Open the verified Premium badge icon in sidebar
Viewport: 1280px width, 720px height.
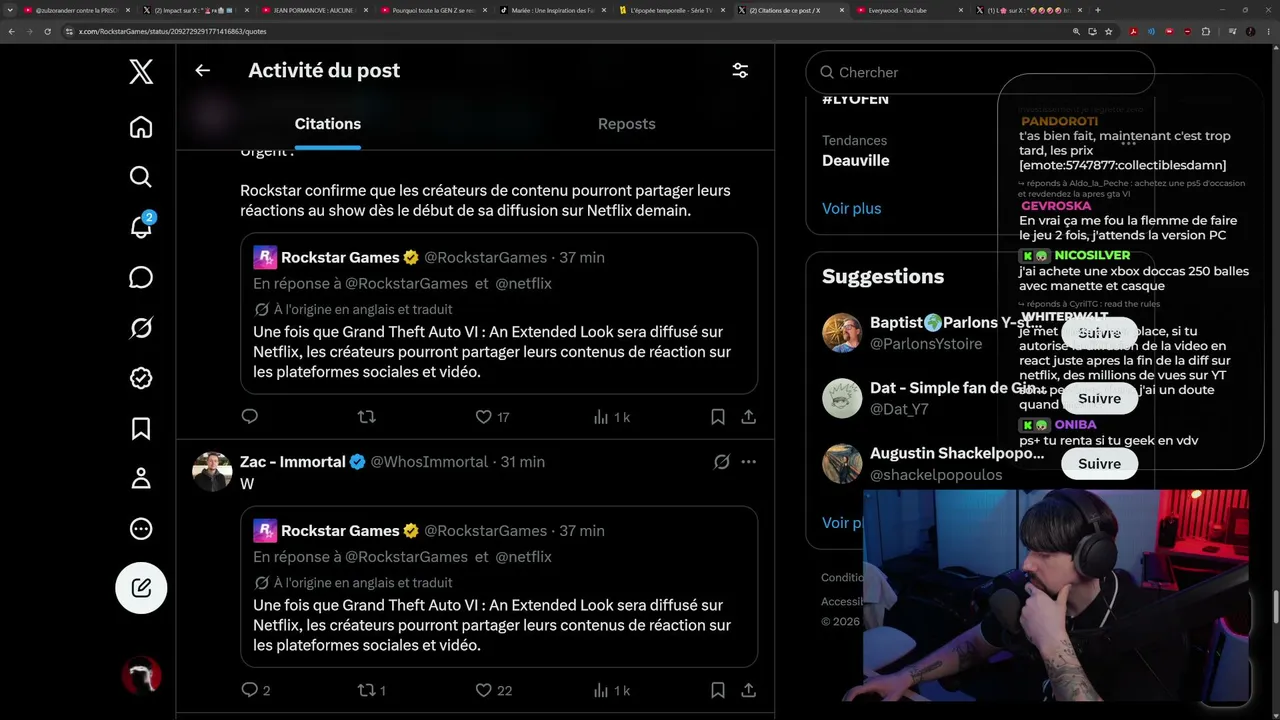click(x=141, y=377)
